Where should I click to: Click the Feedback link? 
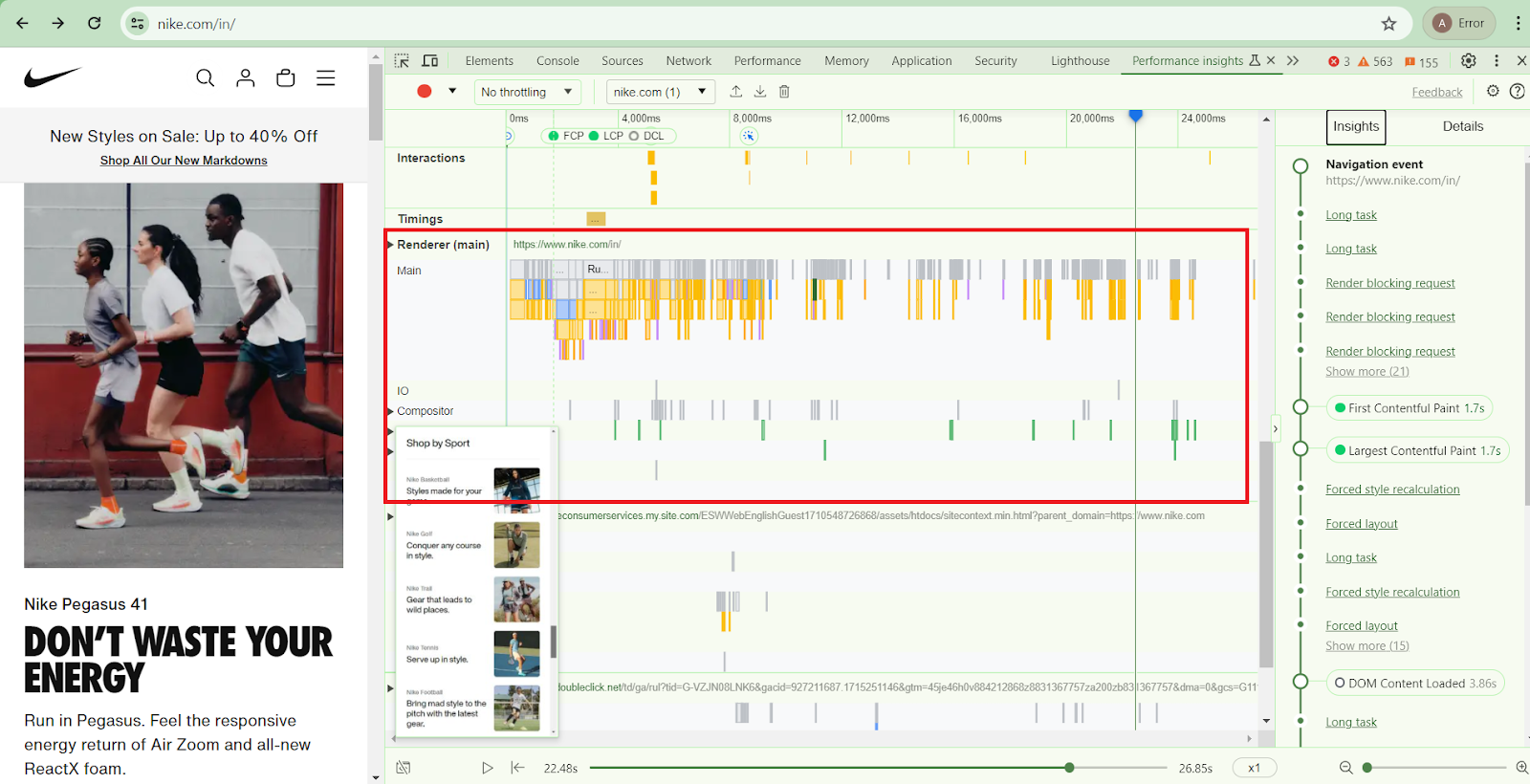point(1437,92)
